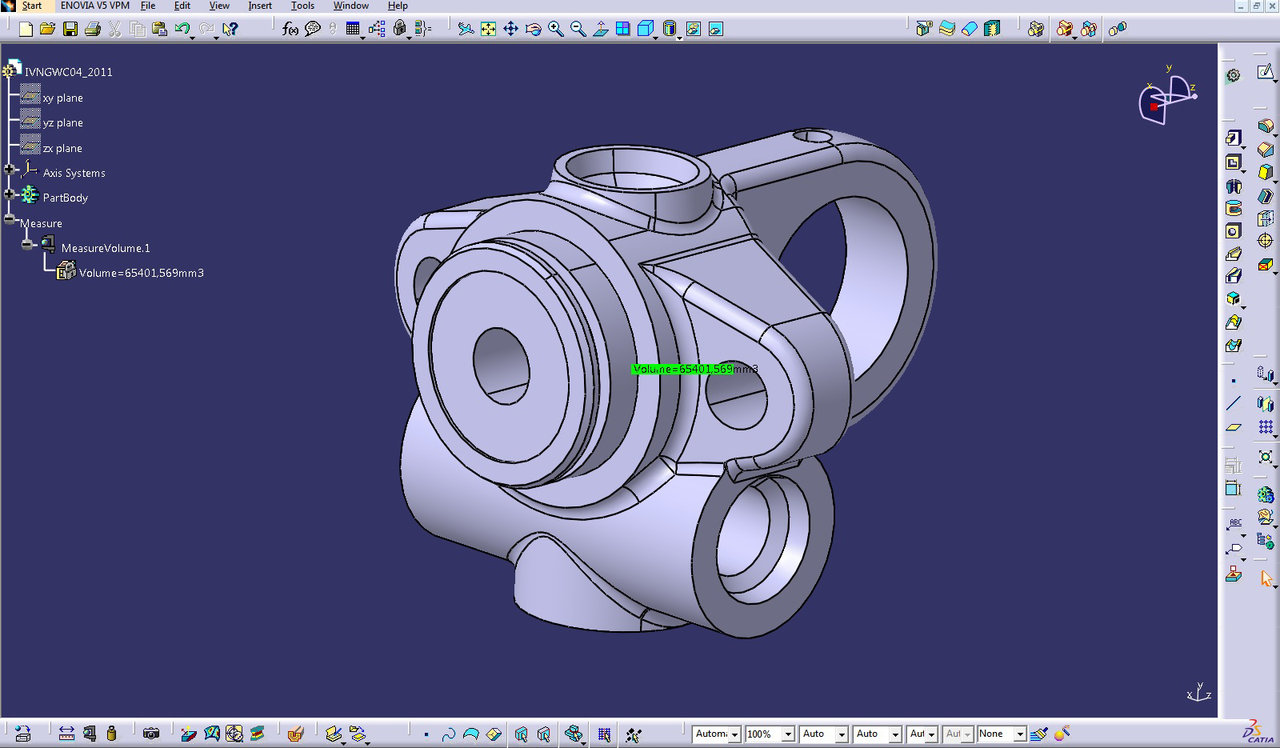Toggle Swap Visible Space
1280x748 pixels.
715,29
